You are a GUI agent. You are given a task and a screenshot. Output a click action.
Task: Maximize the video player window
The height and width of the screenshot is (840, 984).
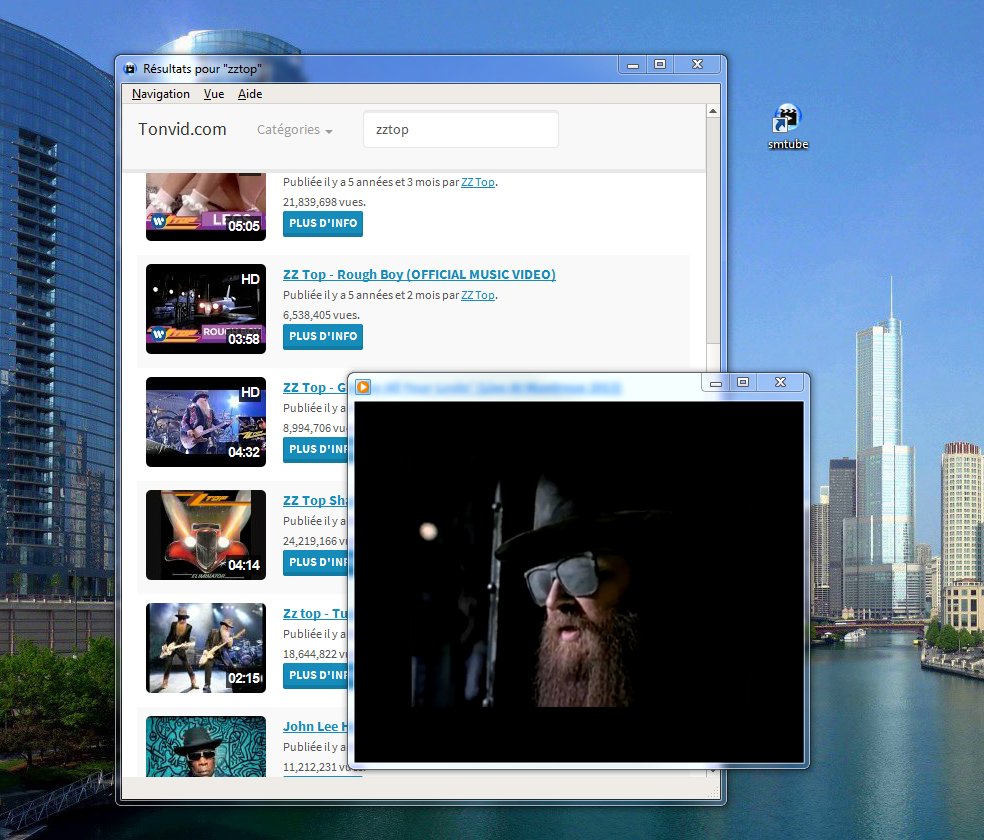[x=743, y=382]
